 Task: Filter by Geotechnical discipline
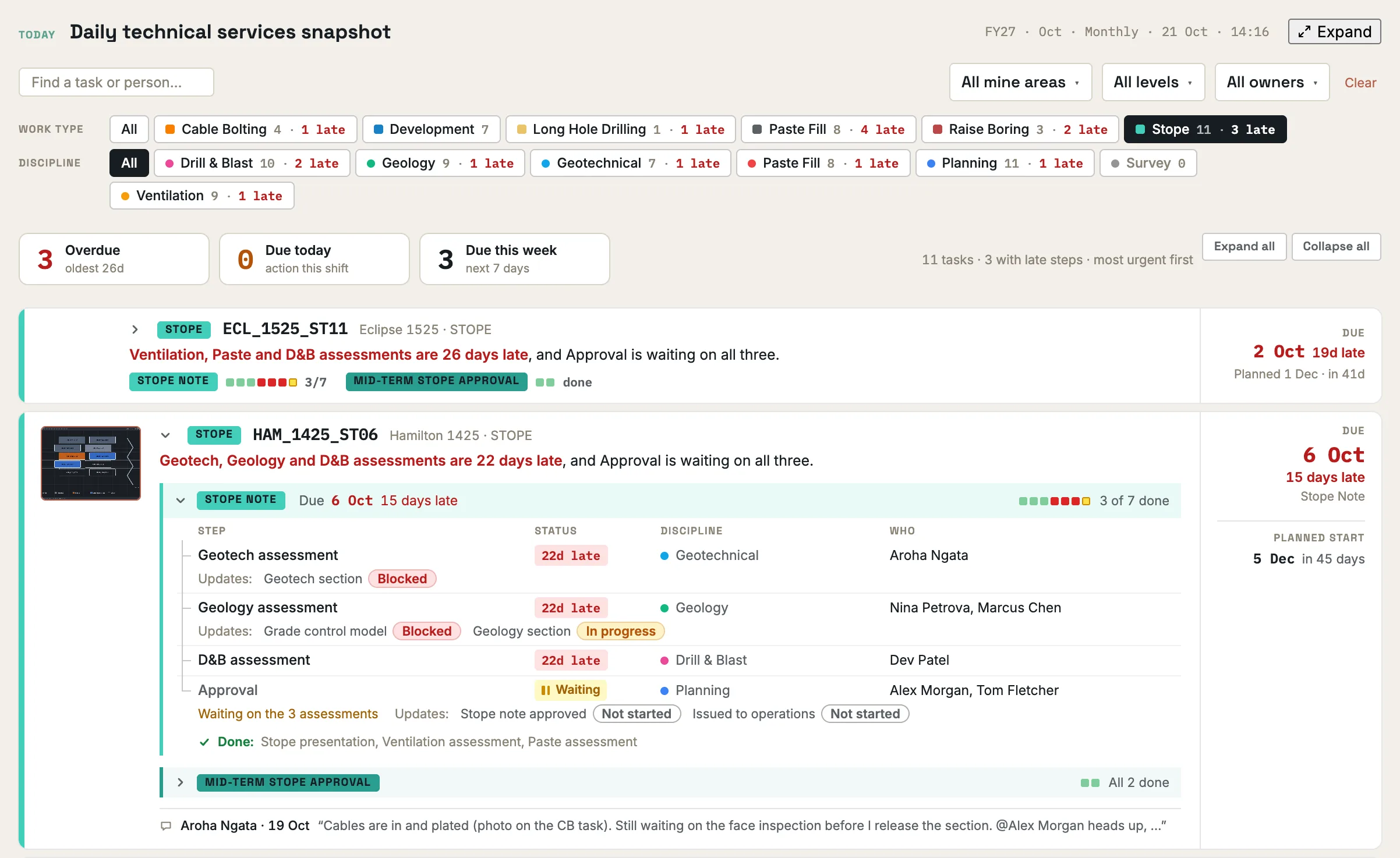coord(630,163)
